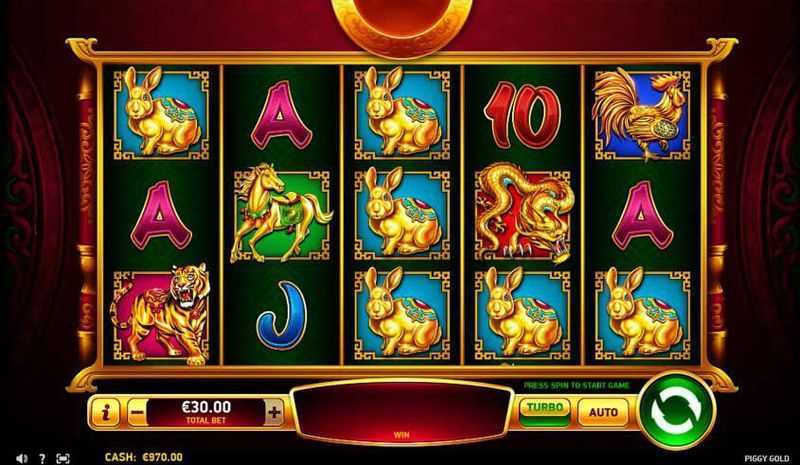Click the green spin button
800x465 pixels.
click(x=677, y=410)
